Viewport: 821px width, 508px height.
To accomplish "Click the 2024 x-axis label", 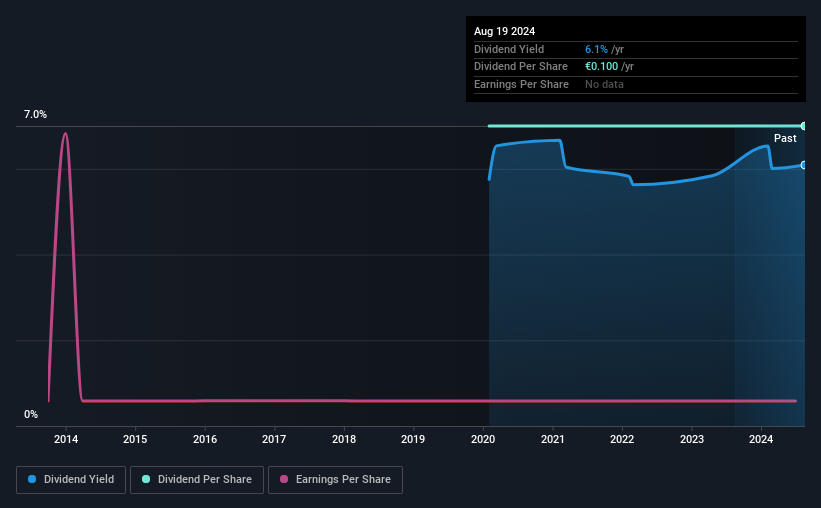I will tap(761, 439).
